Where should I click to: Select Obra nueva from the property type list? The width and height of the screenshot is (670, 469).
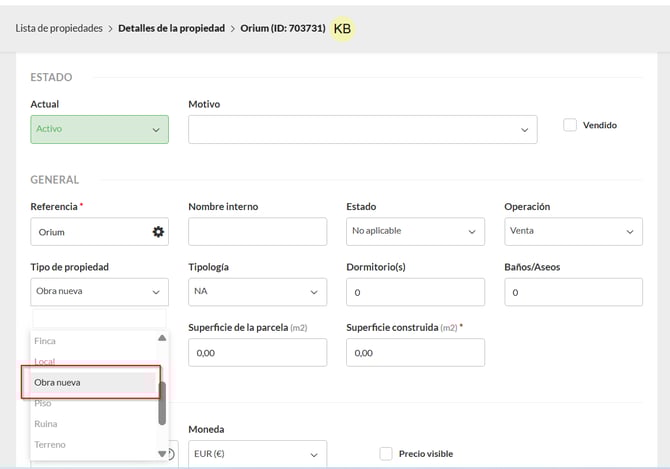[x=90, y=382]
